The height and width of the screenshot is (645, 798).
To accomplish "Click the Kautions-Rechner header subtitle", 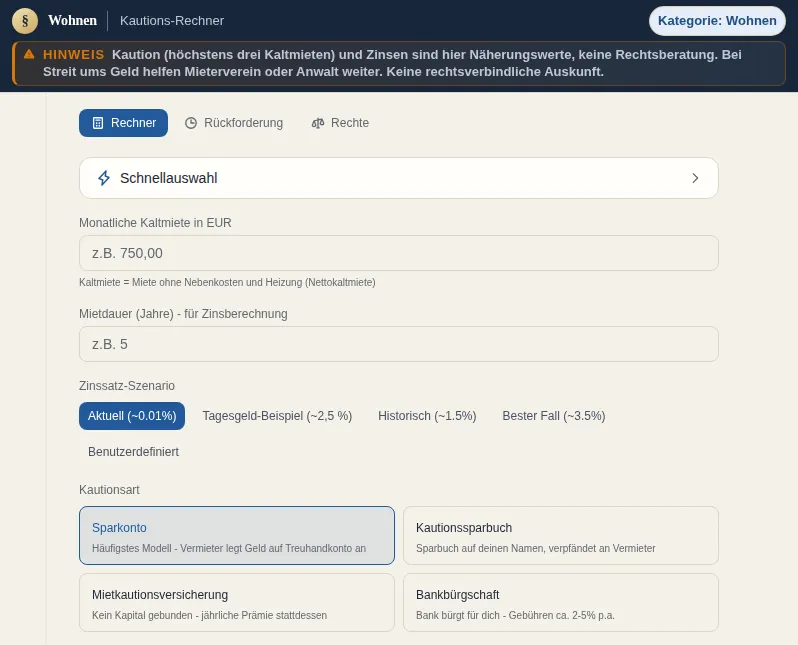I will pyautogui.click(x=172, y=21).
